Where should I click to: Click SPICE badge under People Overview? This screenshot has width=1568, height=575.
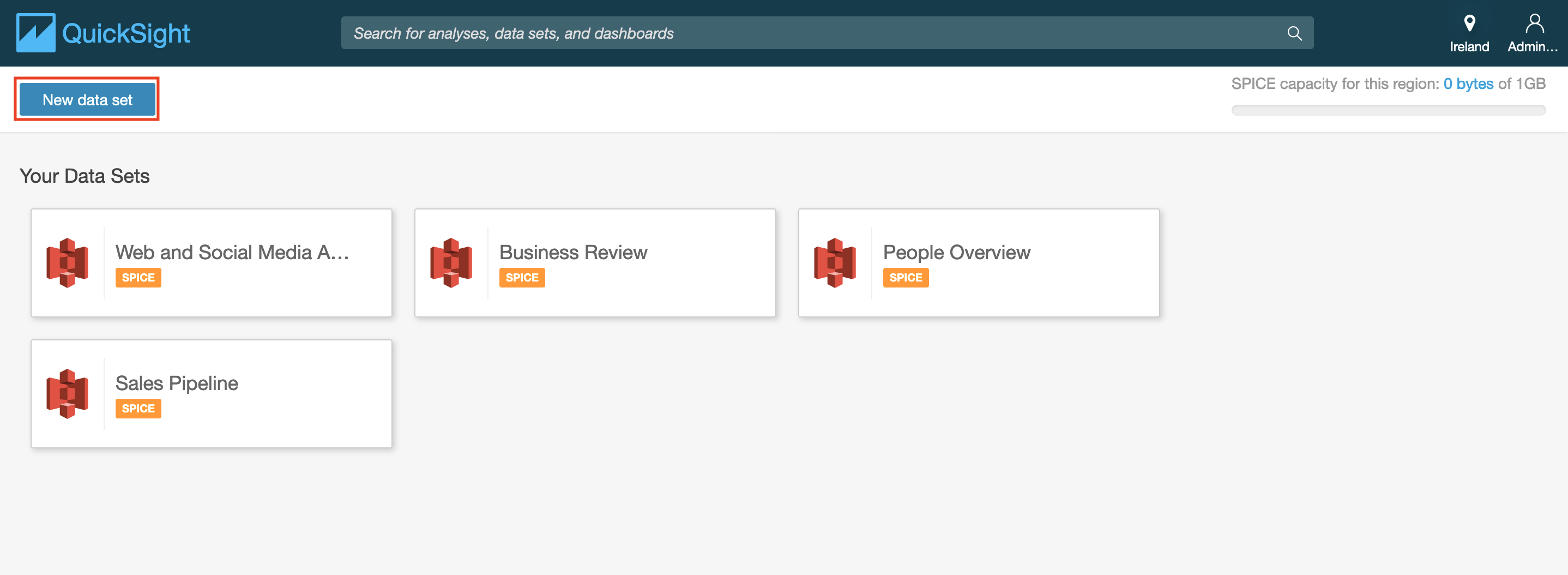pyautogui.click(x=906, y=278)
